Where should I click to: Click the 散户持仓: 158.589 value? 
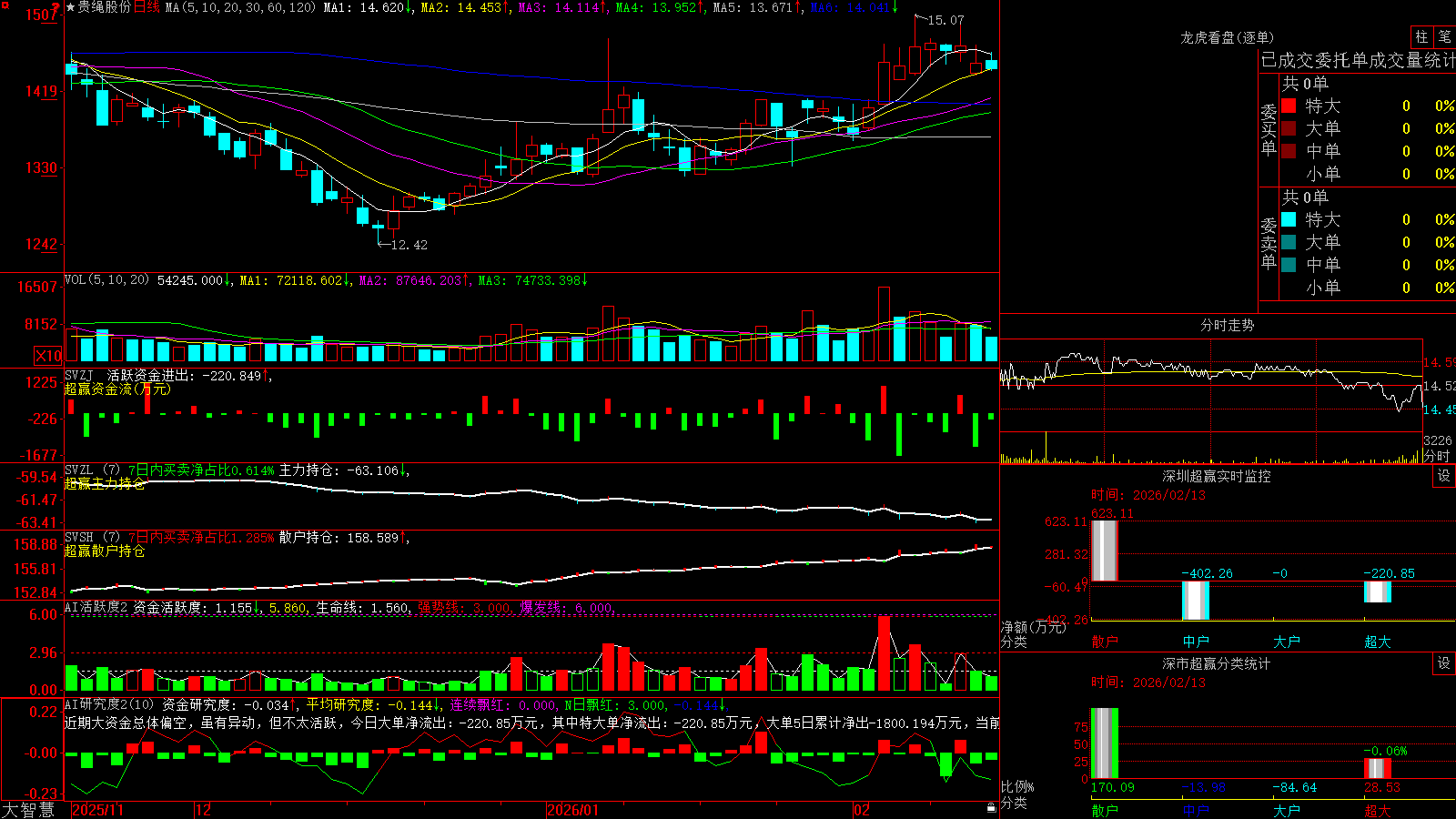(x=344, y=538)
